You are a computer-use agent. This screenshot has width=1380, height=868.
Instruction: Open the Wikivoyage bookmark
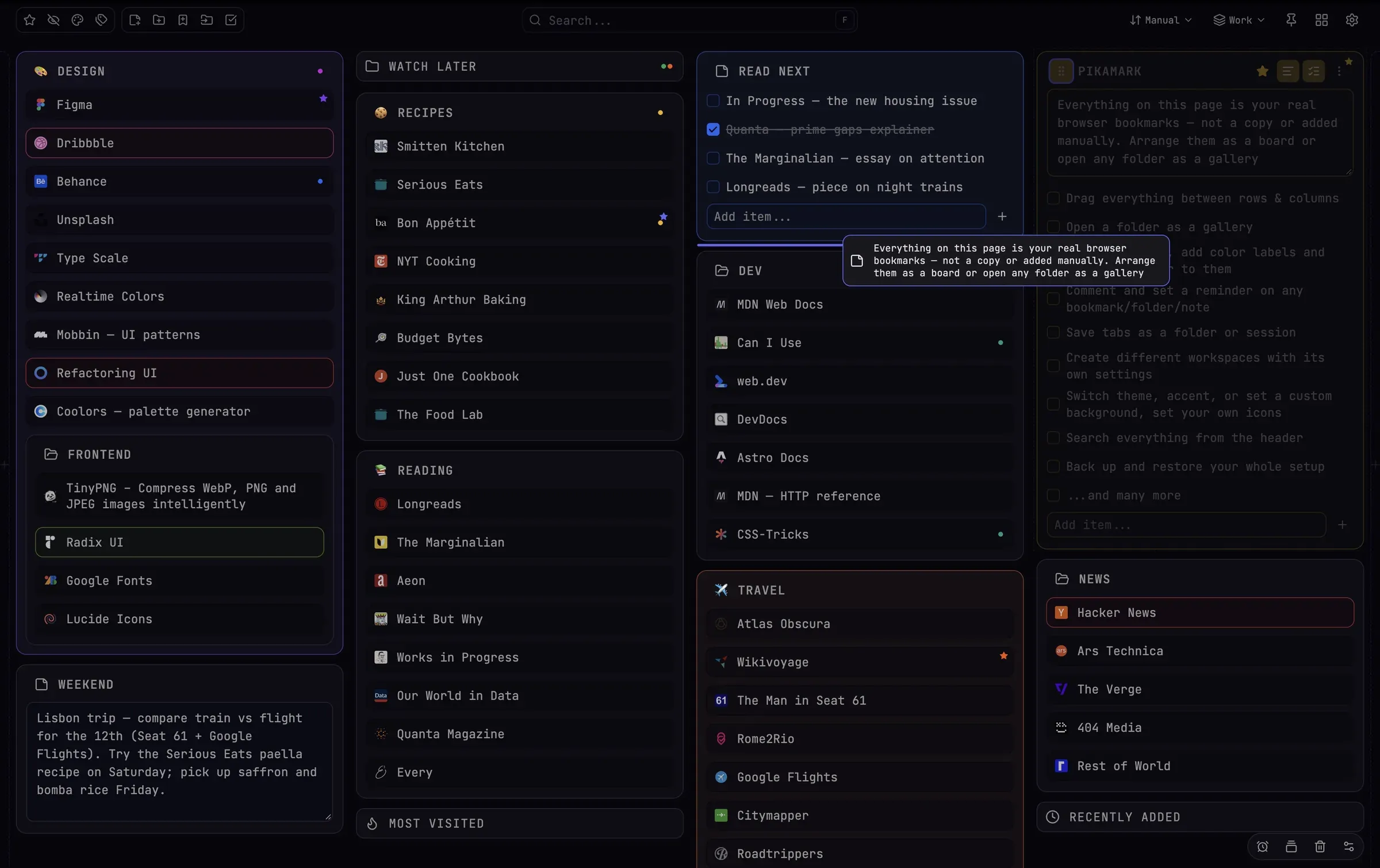click(860, 662)
